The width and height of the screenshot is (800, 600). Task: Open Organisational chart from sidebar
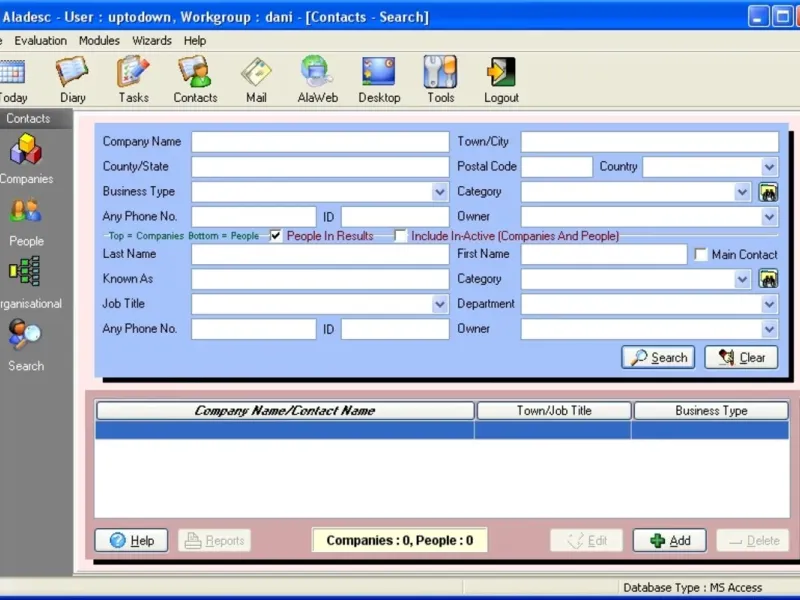tap(28, 283)
